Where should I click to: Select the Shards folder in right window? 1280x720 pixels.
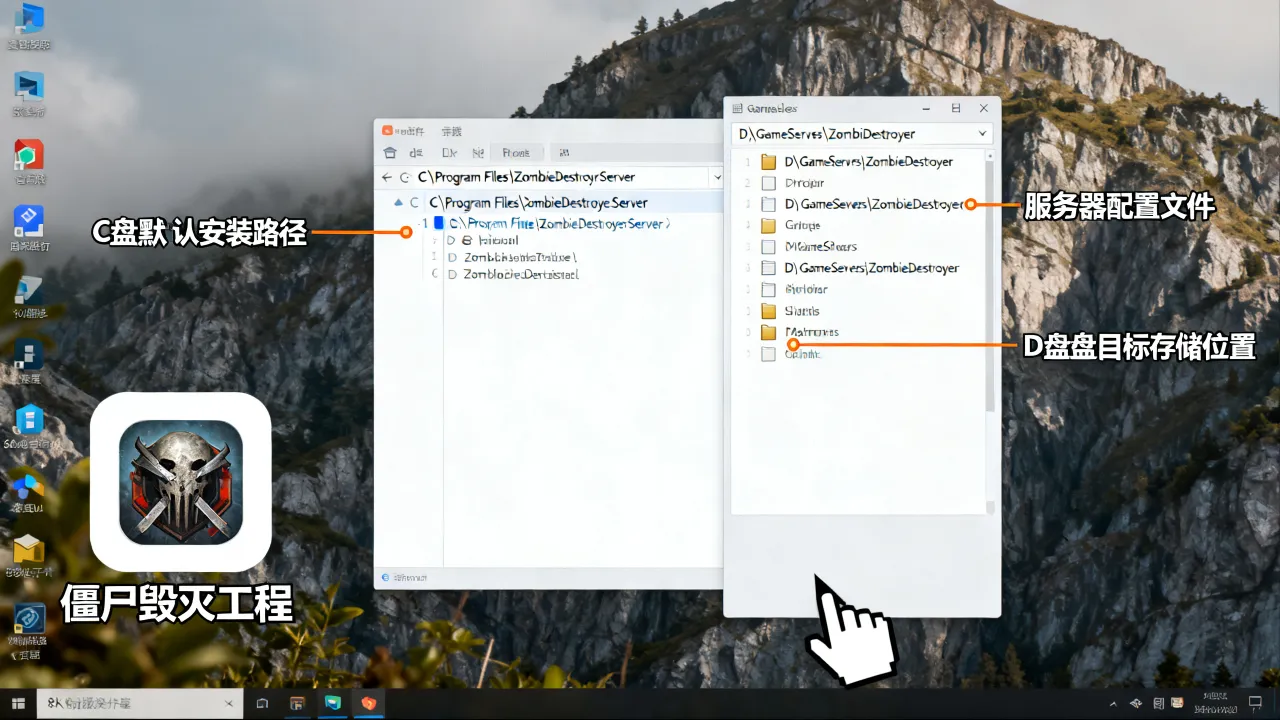802,310
